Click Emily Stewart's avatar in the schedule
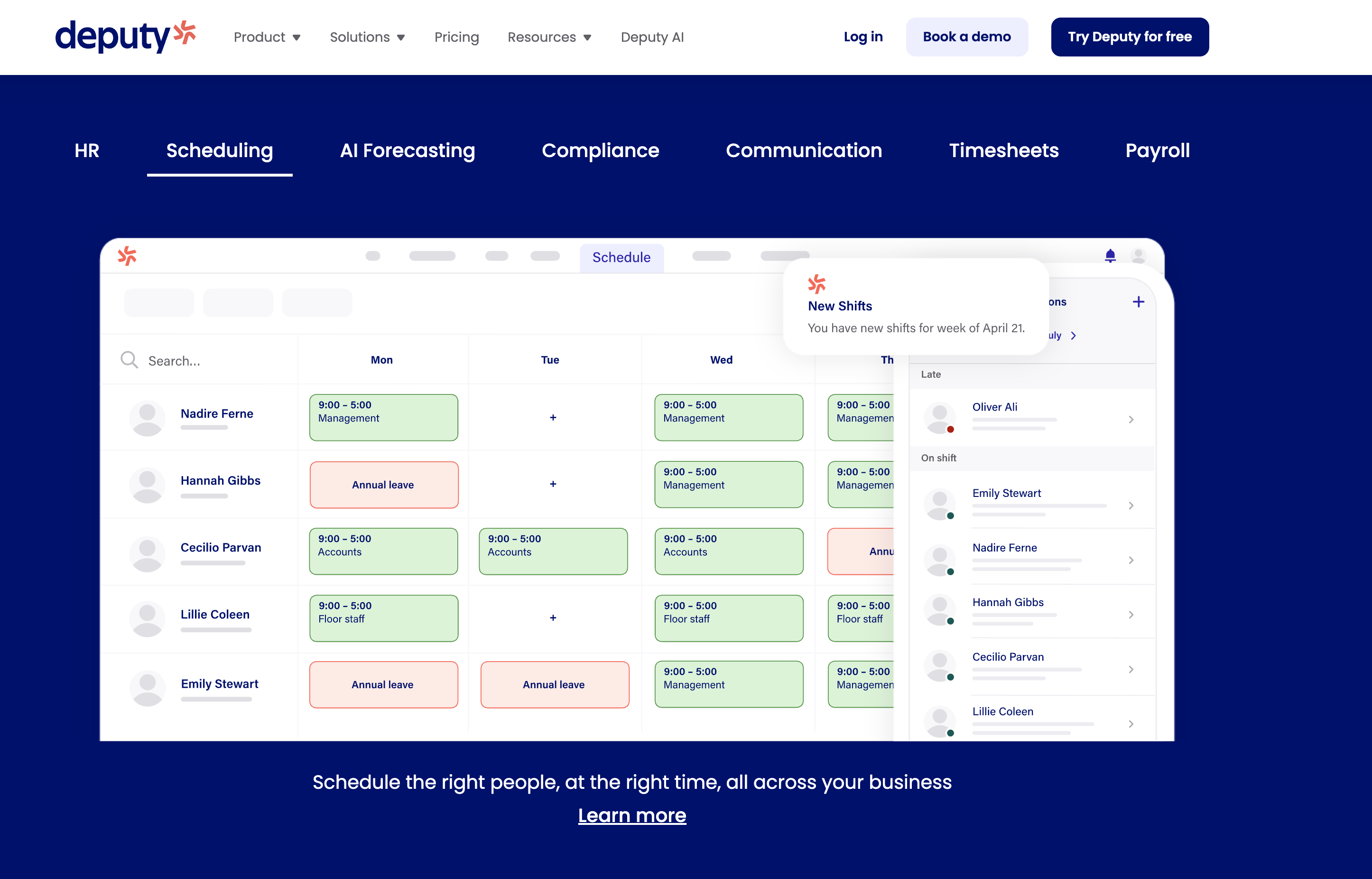Image resolution: width=1372 pixels, height=879 pixels. pyautogui.click(x=147, y=688)
